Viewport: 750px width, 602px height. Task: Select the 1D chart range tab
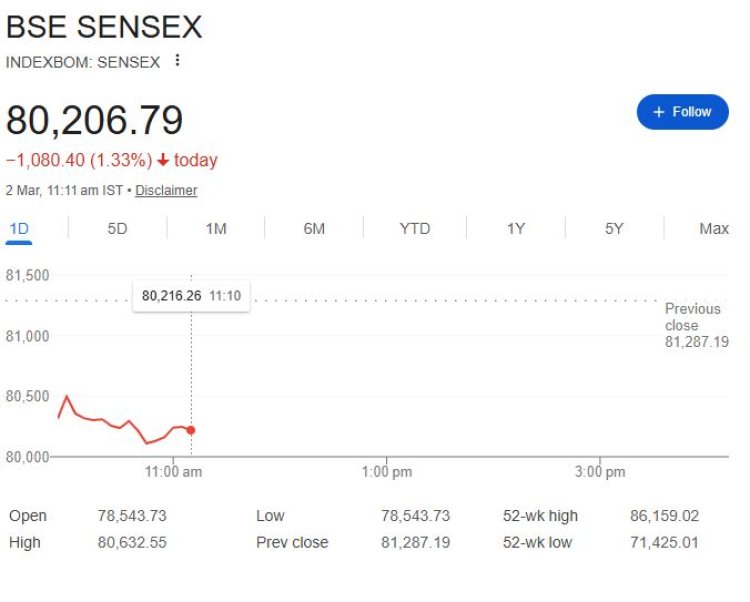(x=19, y=229)
